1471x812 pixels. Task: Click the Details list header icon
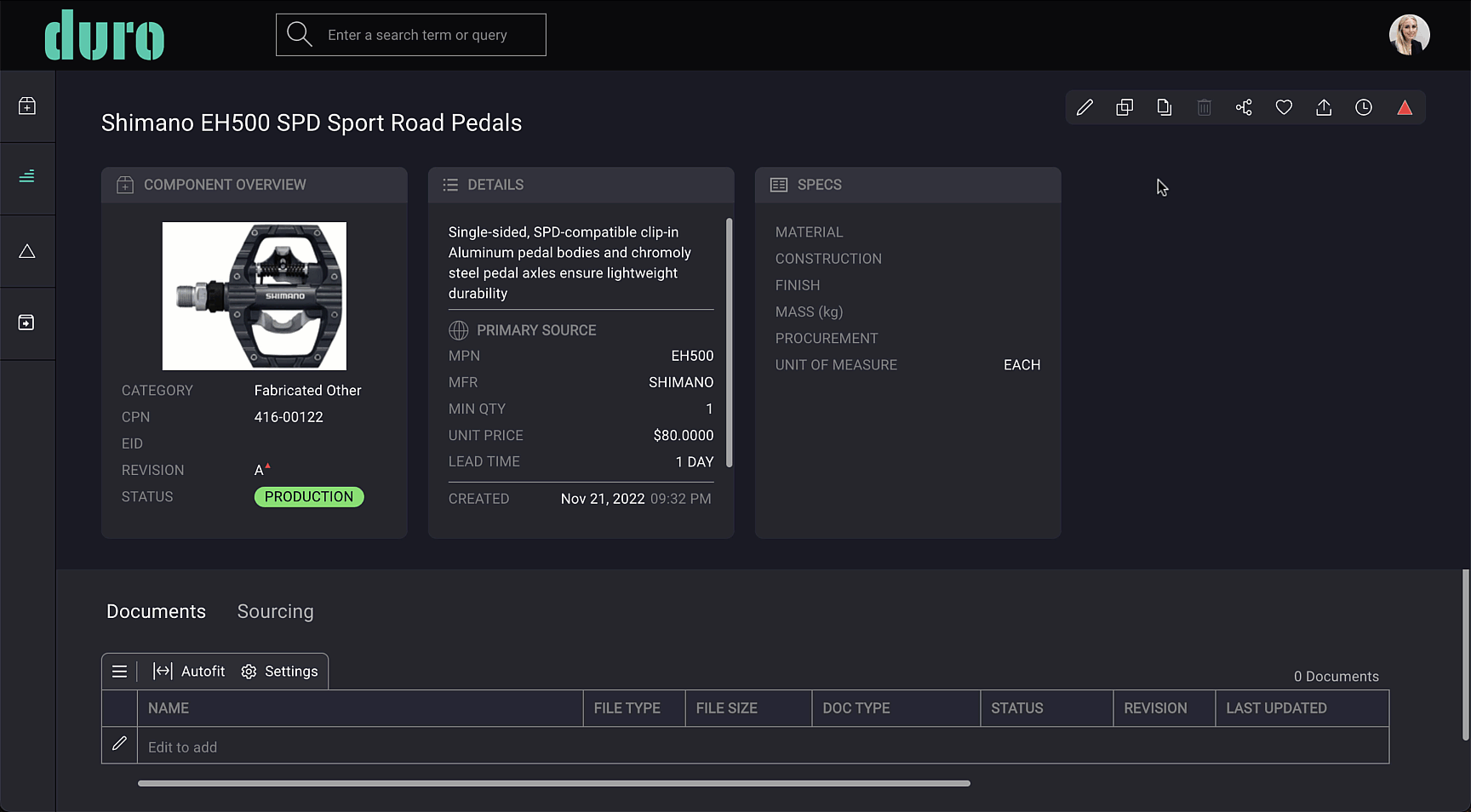[x=450, y=185]
